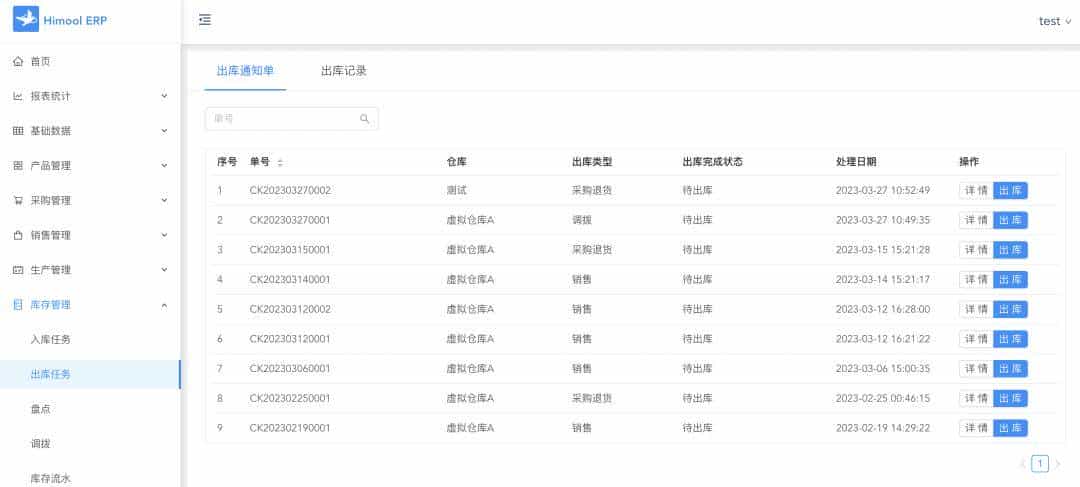This screenshot has width=1080, height=487.
Task: Click 详情 for CK202302250001
Action: click(x=976, y=398)
